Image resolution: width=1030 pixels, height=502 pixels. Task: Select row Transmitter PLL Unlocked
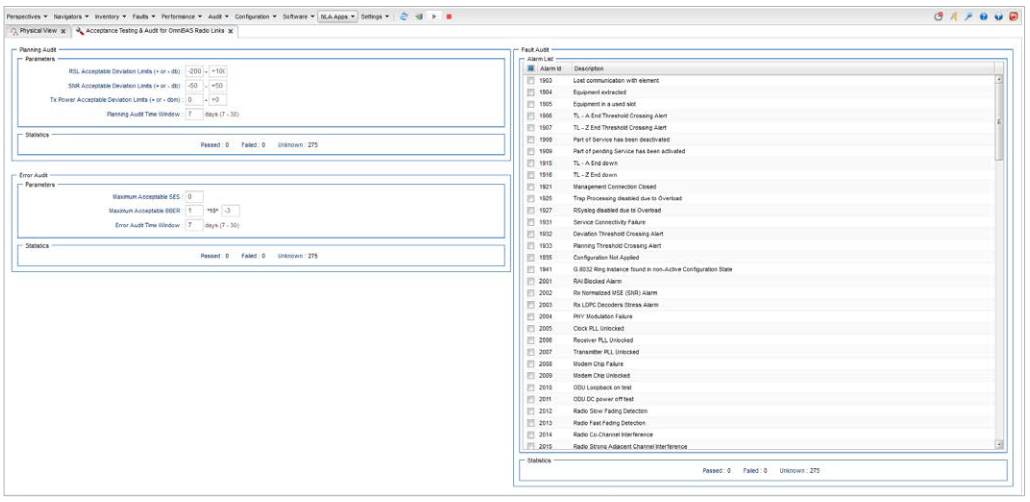click(x=760, y=352)
